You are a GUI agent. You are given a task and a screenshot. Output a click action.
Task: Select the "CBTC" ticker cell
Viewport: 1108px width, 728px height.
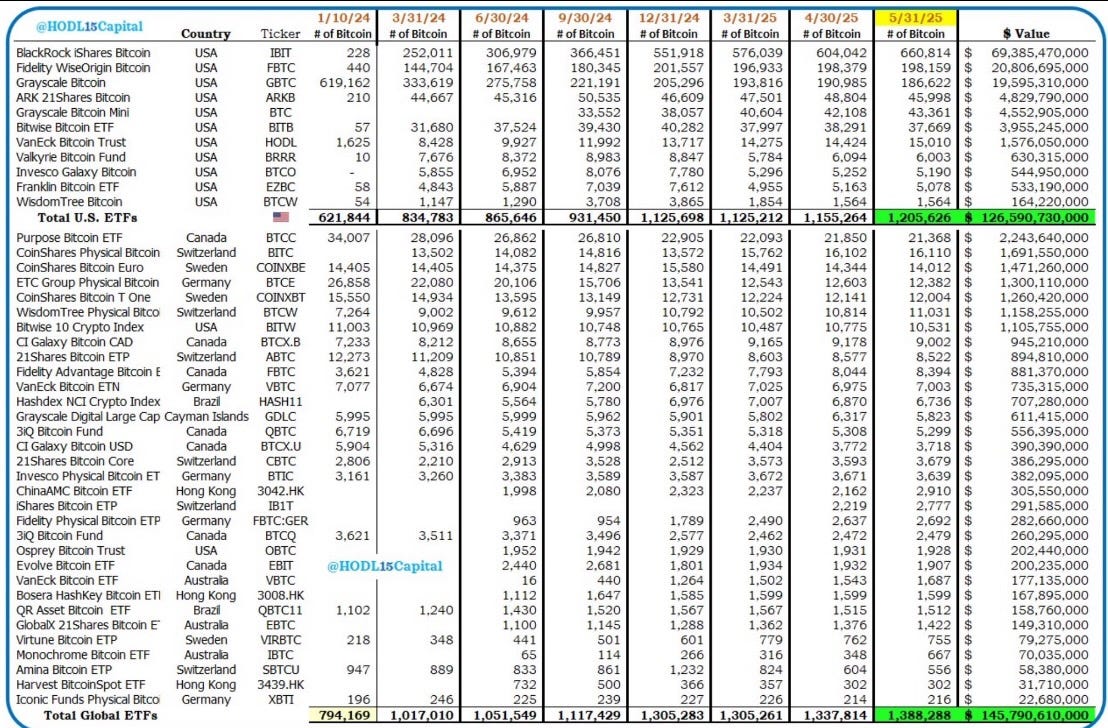[x=281, y=461]
